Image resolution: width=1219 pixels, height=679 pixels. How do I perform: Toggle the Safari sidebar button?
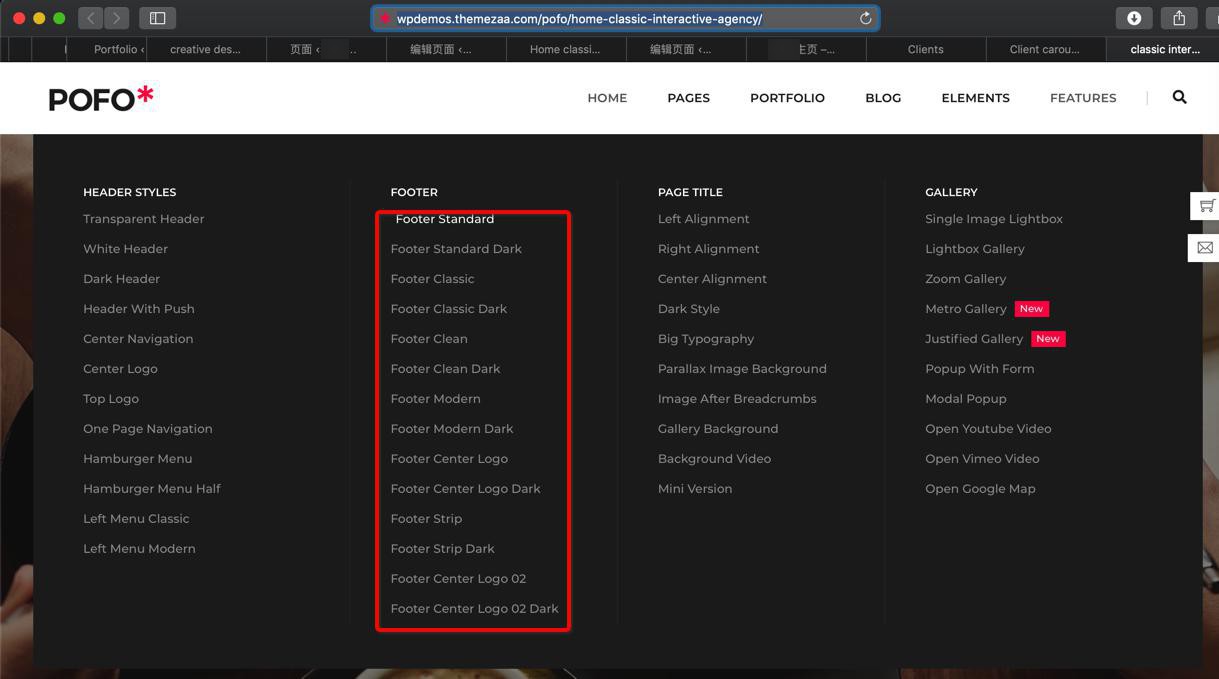coord(157,18)
